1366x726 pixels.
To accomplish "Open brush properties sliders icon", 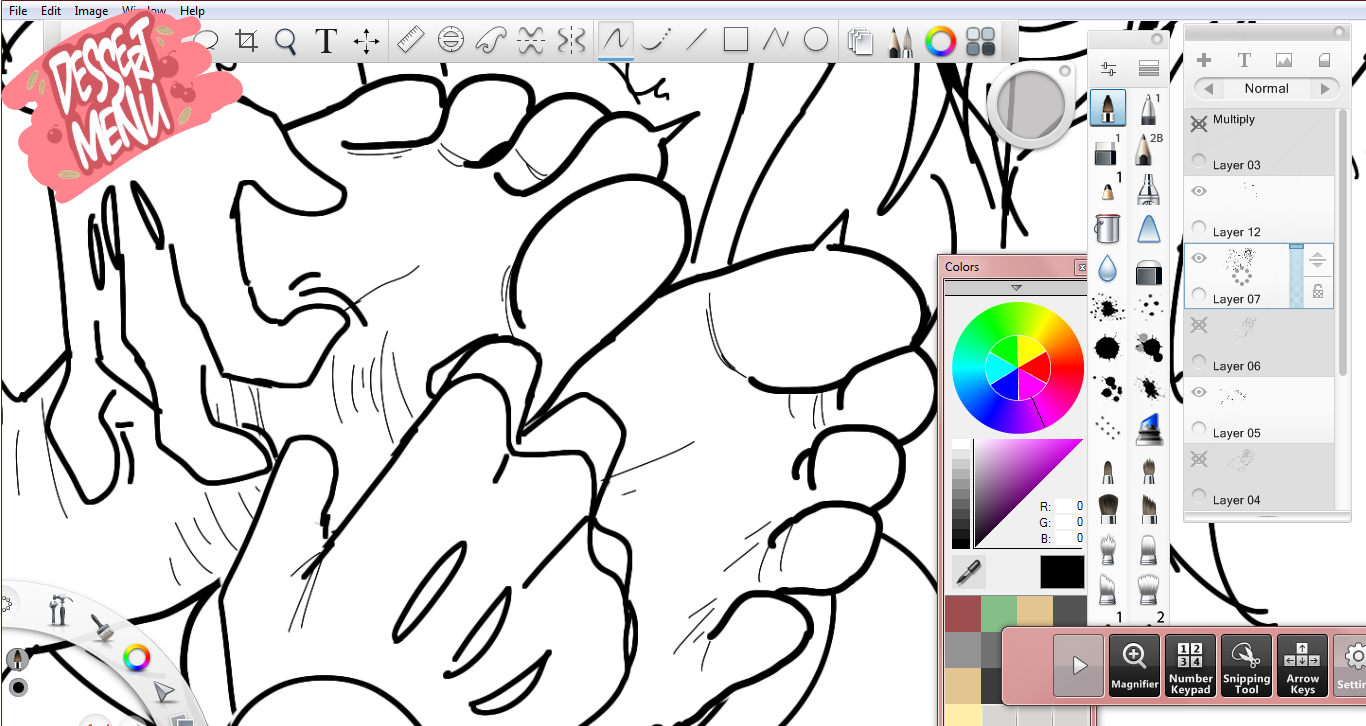I will (1108, 69).
